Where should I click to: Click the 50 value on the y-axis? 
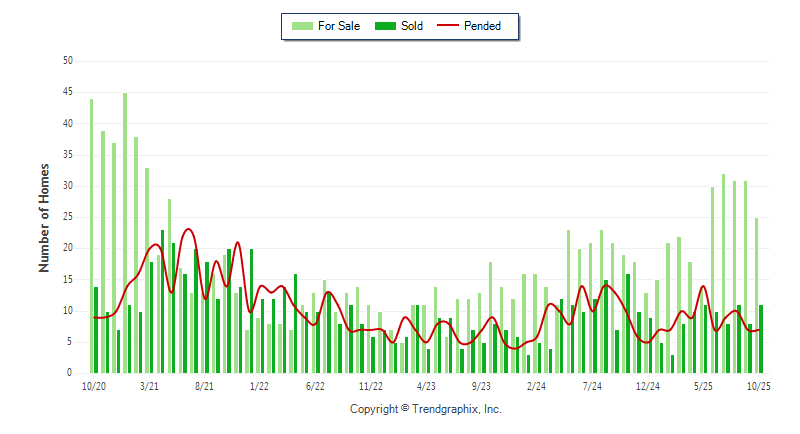pos(68,61)
